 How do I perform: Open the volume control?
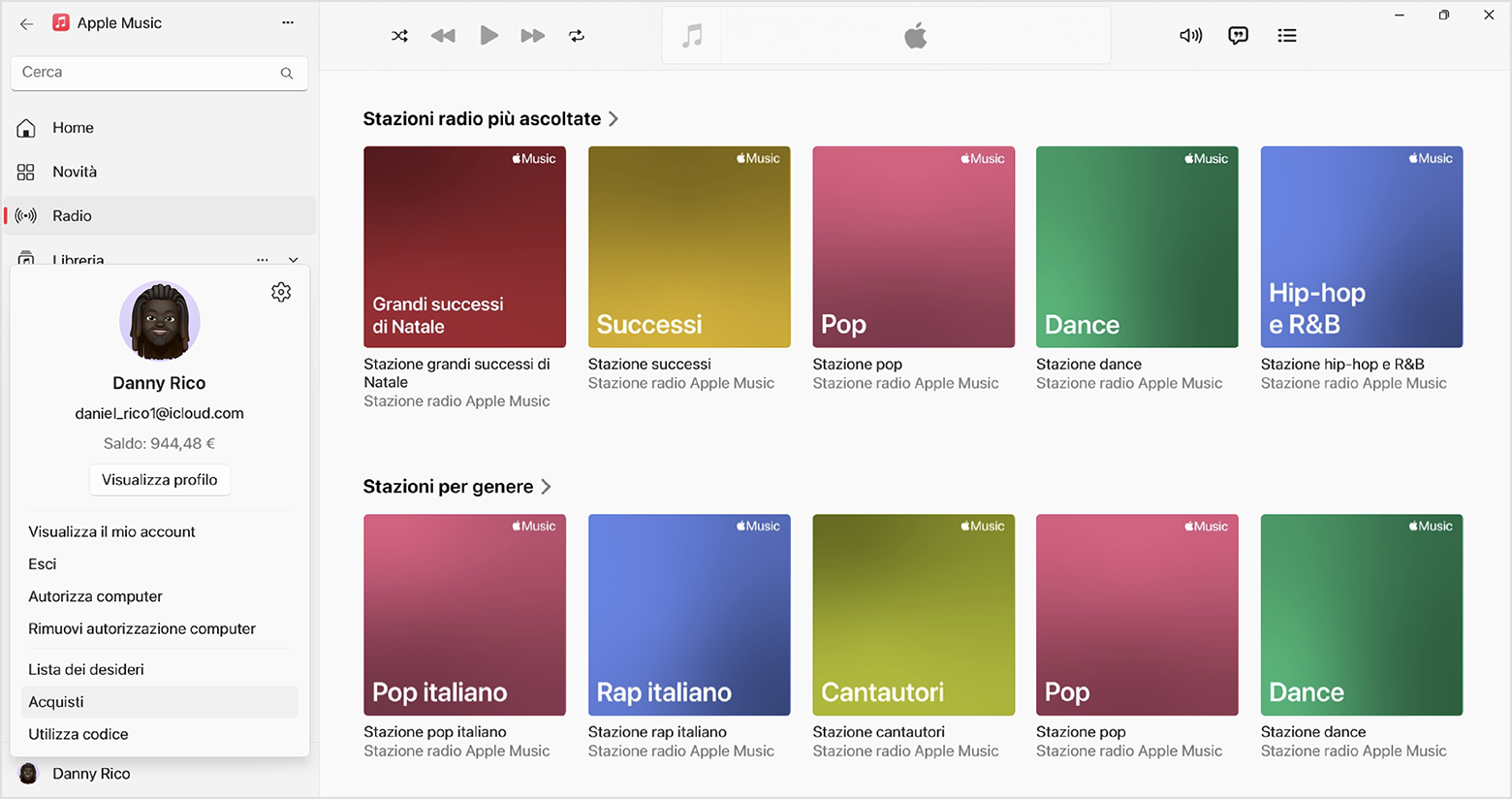click(x=1190, y=36)
